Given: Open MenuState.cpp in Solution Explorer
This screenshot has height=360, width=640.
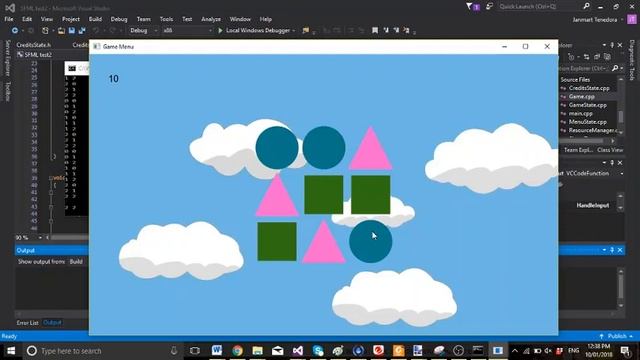Looking at the screenshot, I should coord(587,122).
